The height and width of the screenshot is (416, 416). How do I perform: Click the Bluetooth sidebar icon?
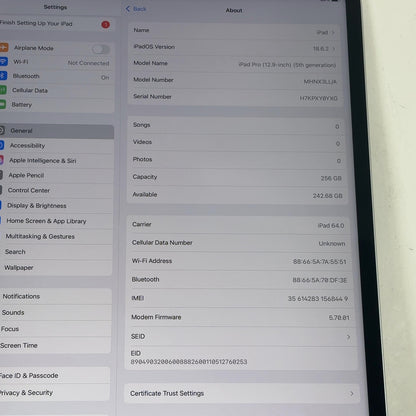(x=3, y=76)
